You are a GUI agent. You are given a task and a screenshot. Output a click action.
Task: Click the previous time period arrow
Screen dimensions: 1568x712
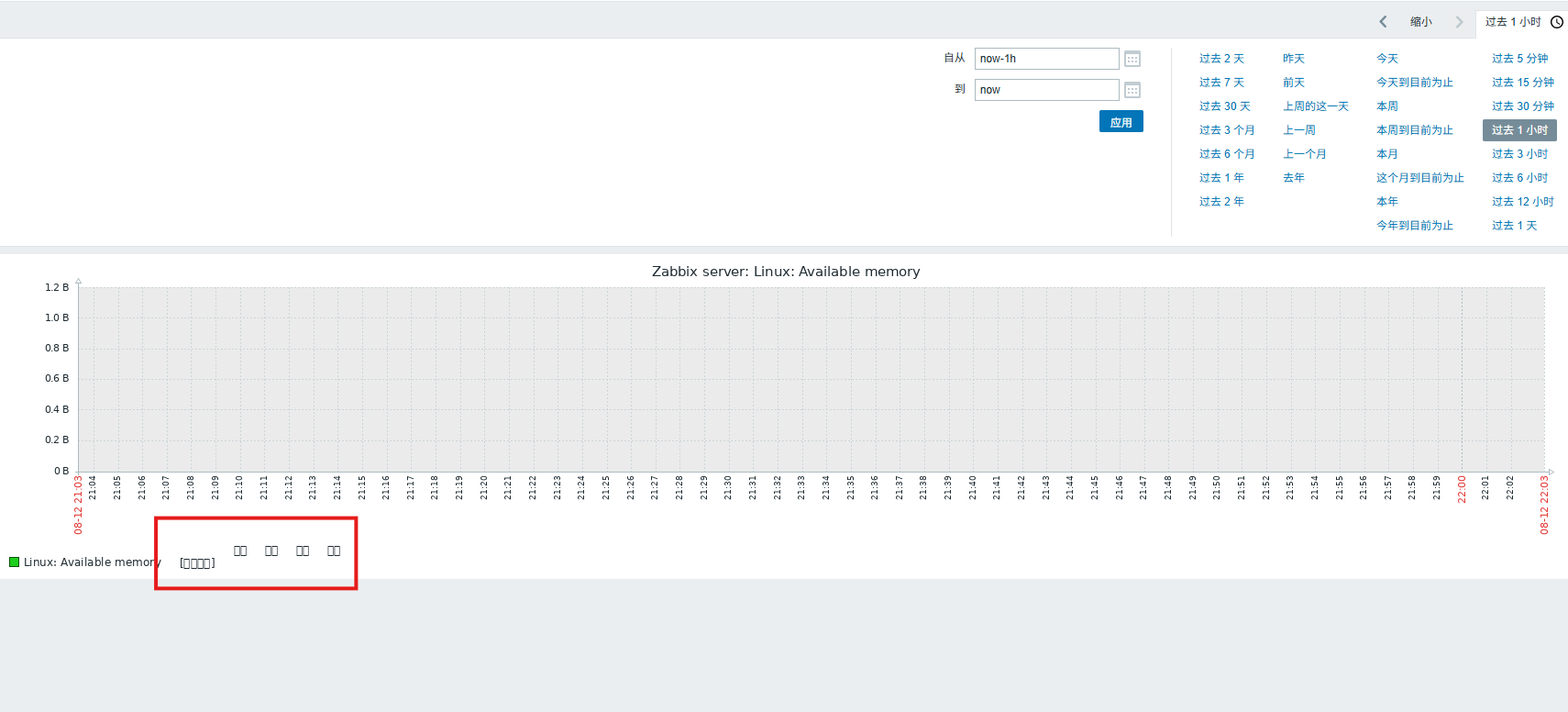tap(1383, 22)
